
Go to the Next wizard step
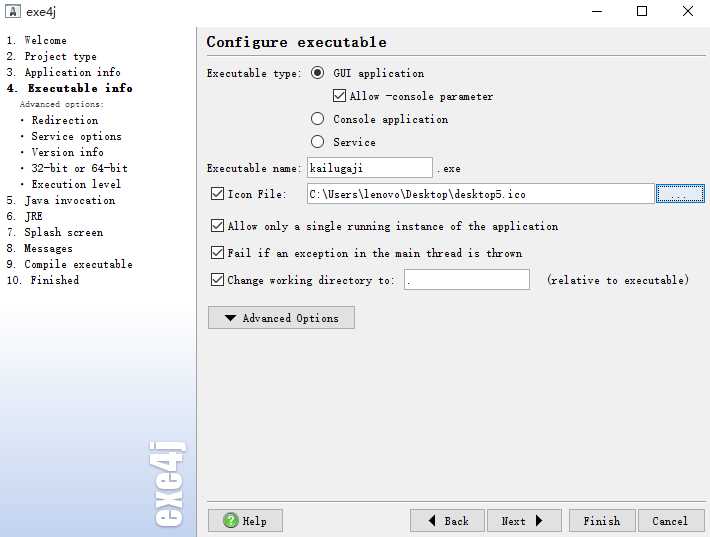524,521
